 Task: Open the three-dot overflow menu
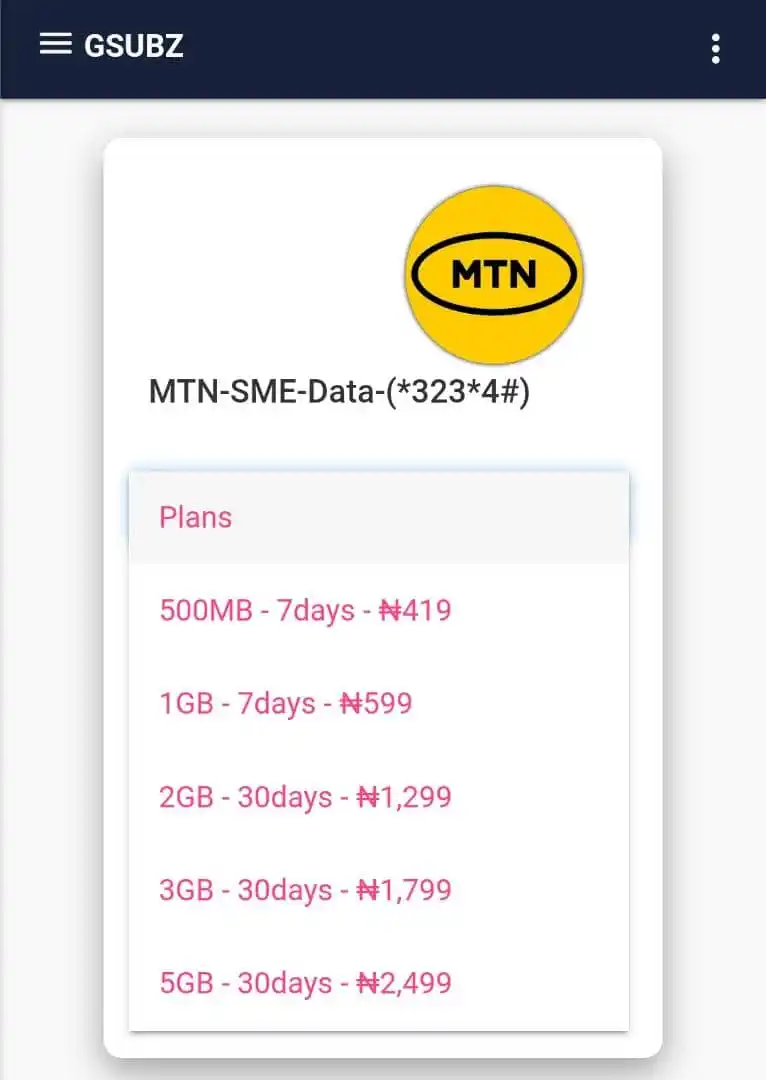pyautogui.click(x=716, y=49)
